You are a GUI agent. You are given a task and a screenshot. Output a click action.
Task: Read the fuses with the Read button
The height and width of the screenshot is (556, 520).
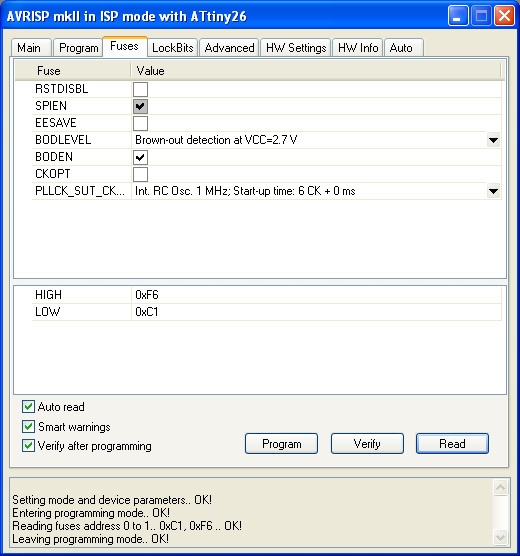click(x=452, y=444)
